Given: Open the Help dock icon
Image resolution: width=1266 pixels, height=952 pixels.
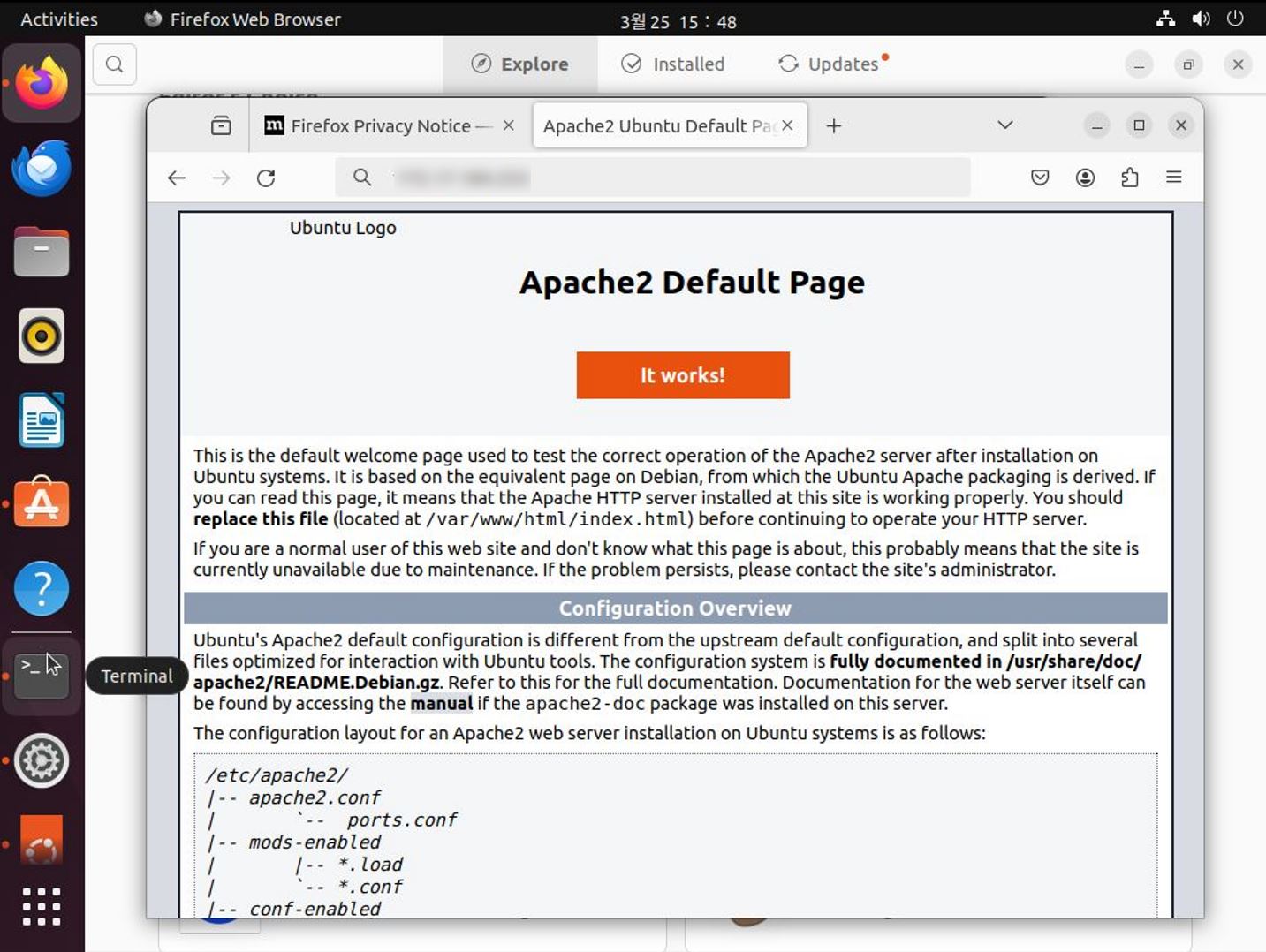Looking at the screenshot, I should (42, 588).
